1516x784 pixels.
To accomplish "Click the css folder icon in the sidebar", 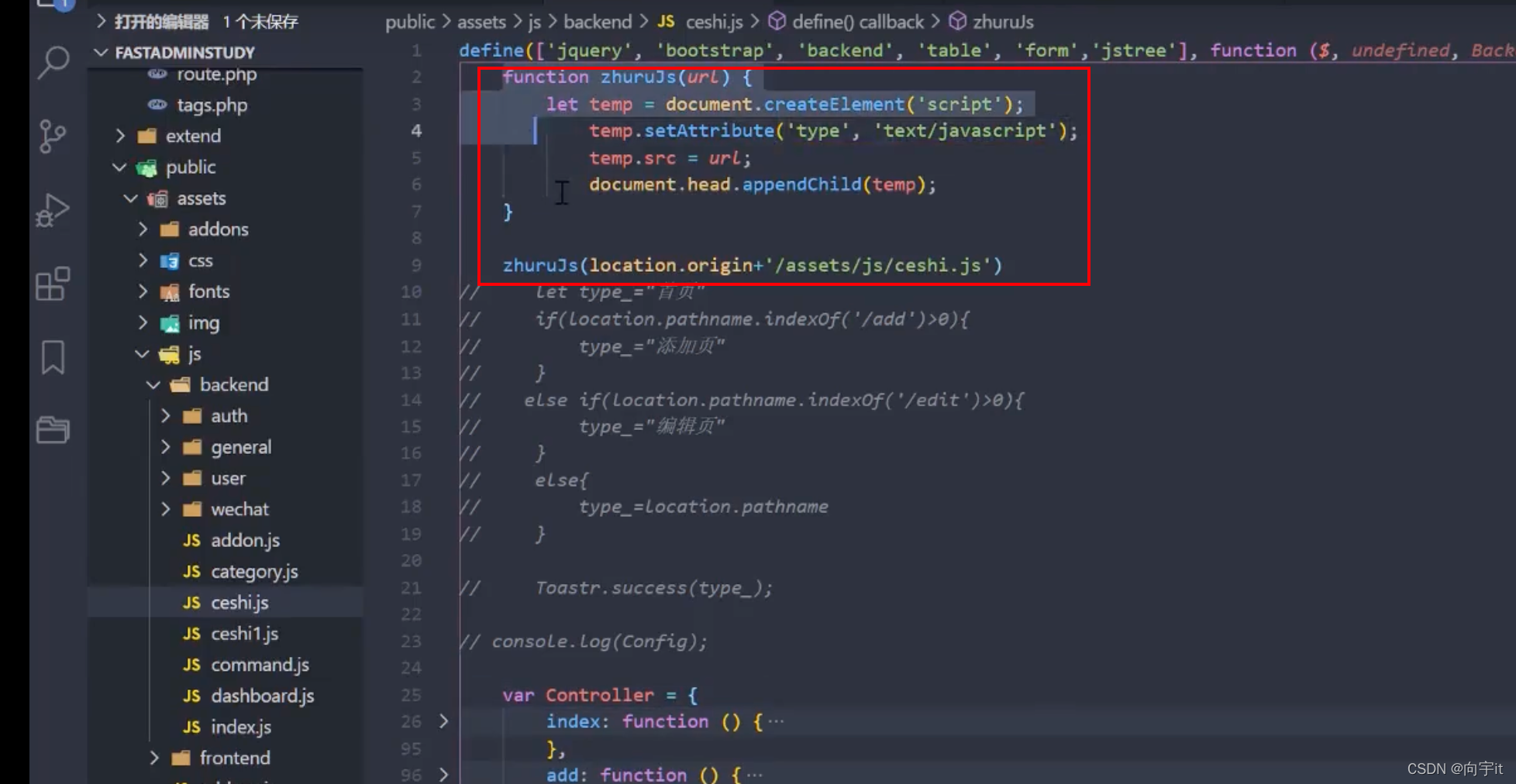I will tap(170, 260).
